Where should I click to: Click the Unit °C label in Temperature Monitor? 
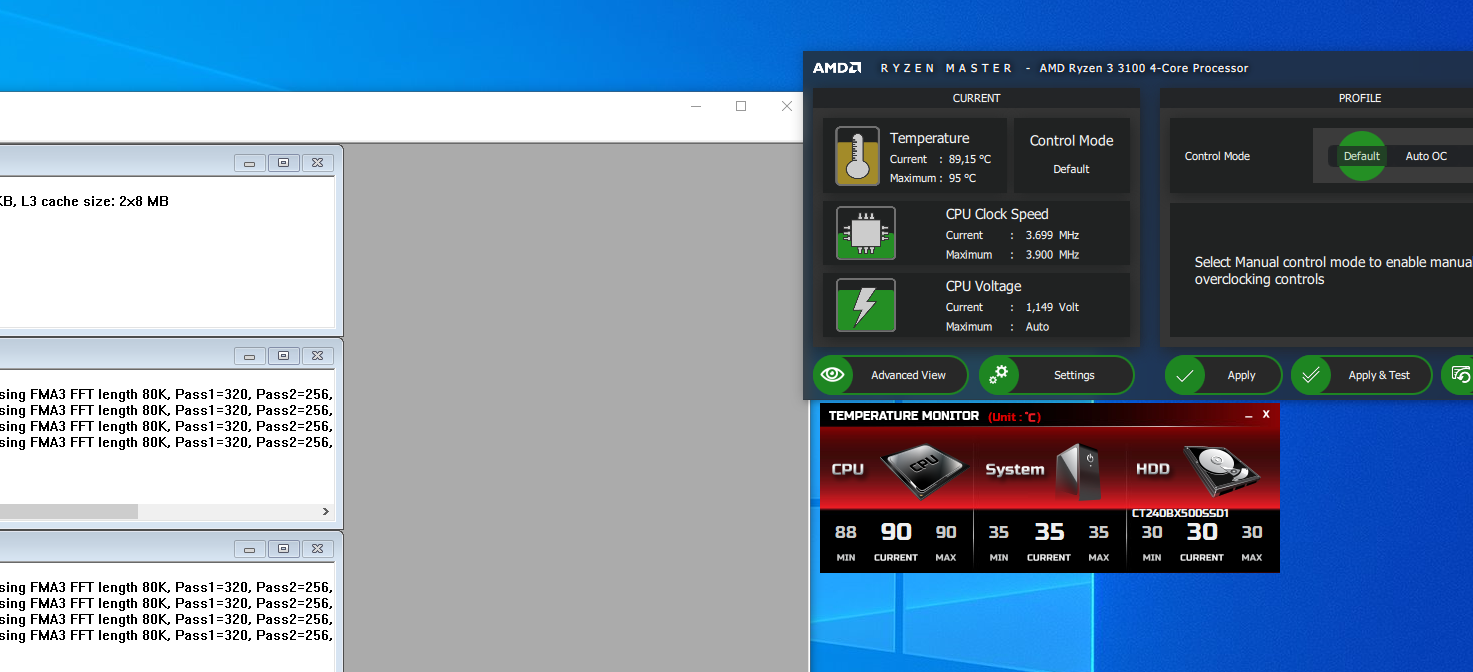pos(1014,416)
